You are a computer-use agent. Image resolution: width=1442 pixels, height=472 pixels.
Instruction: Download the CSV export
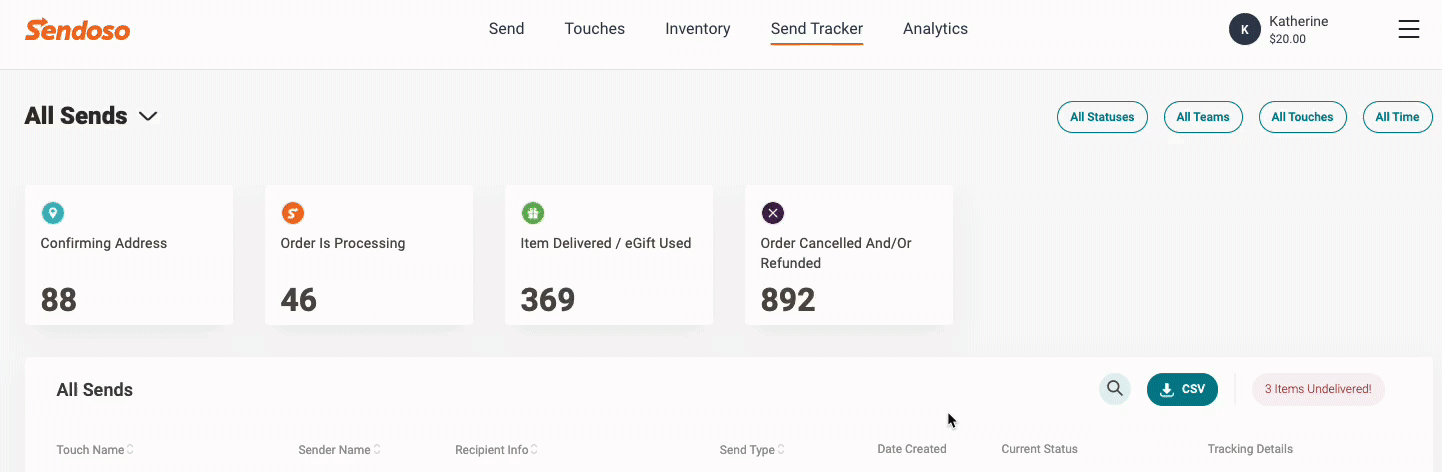(x=1182, y=389)
